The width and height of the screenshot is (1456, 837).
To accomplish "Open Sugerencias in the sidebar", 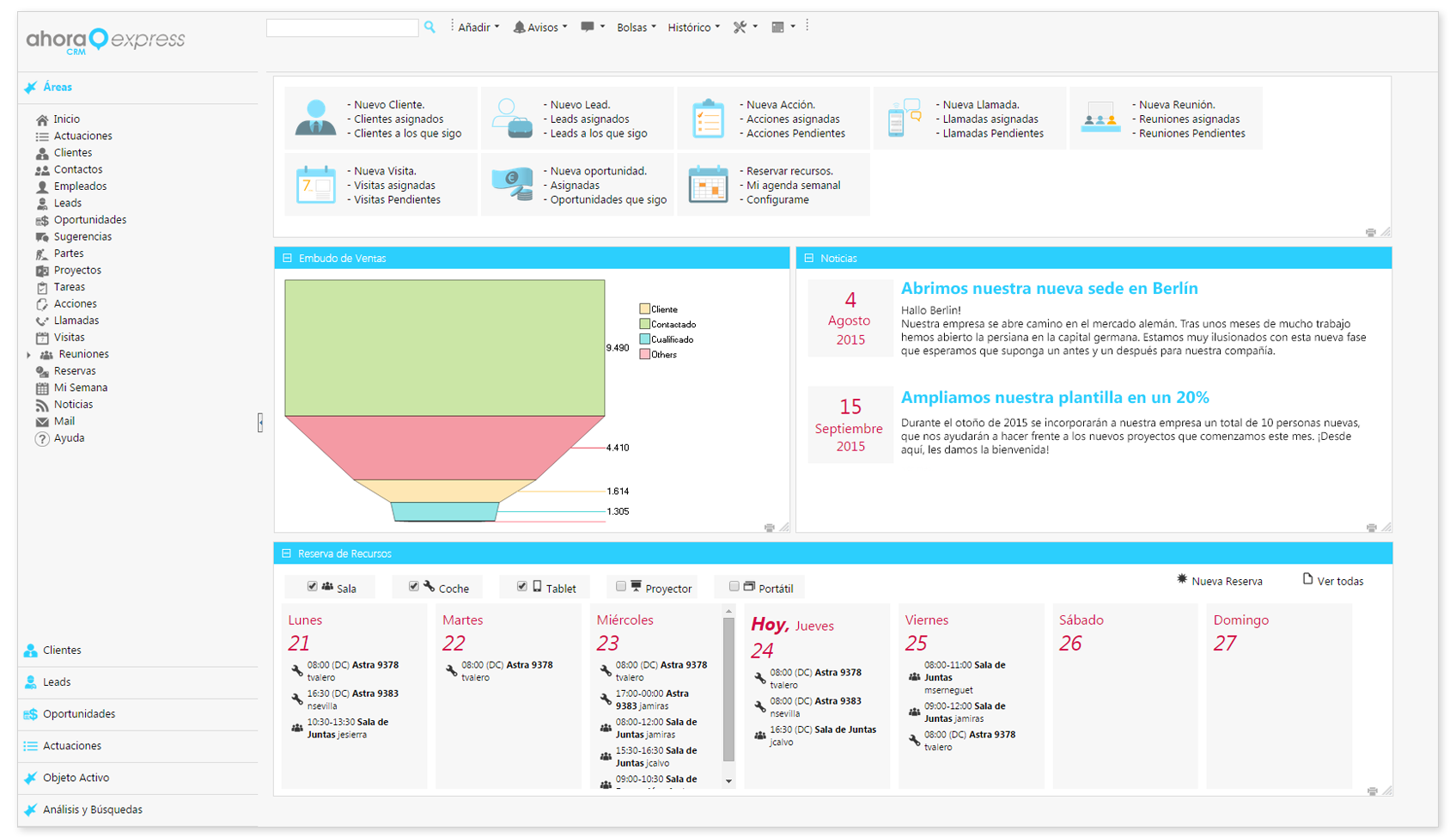I will [x=82, y=236].
